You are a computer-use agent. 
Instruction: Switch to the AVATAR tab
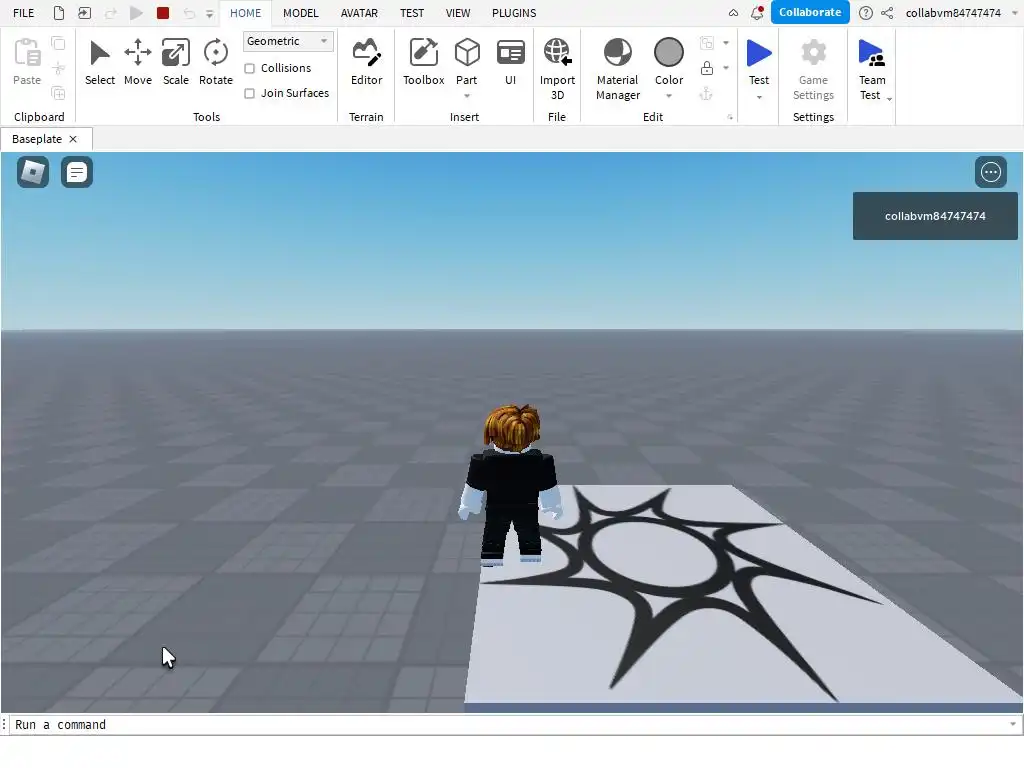click(x=359, y=12)
